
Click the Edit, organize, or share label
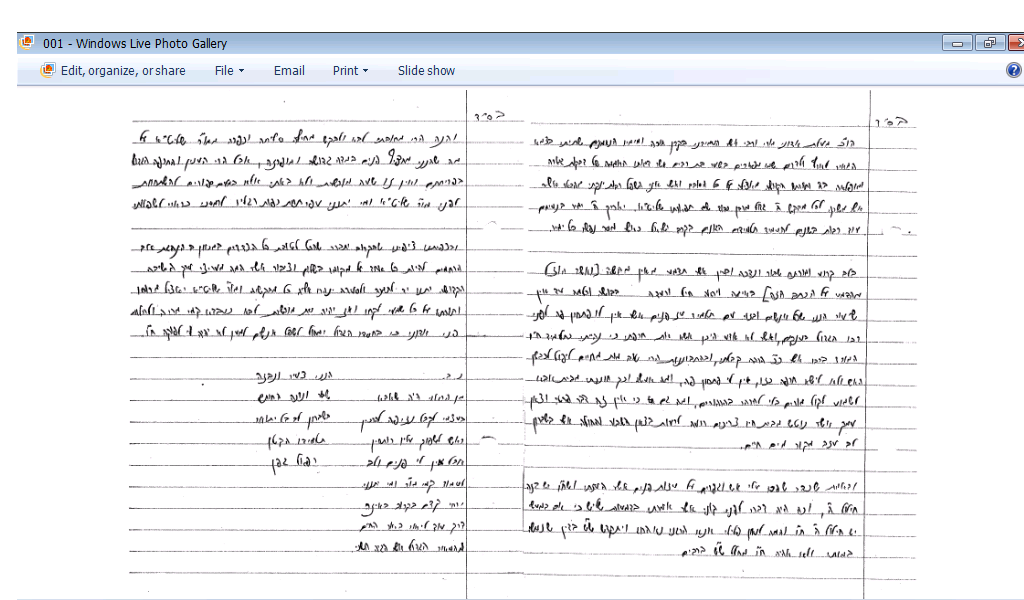pyautogui.click(x=123, y=71)
